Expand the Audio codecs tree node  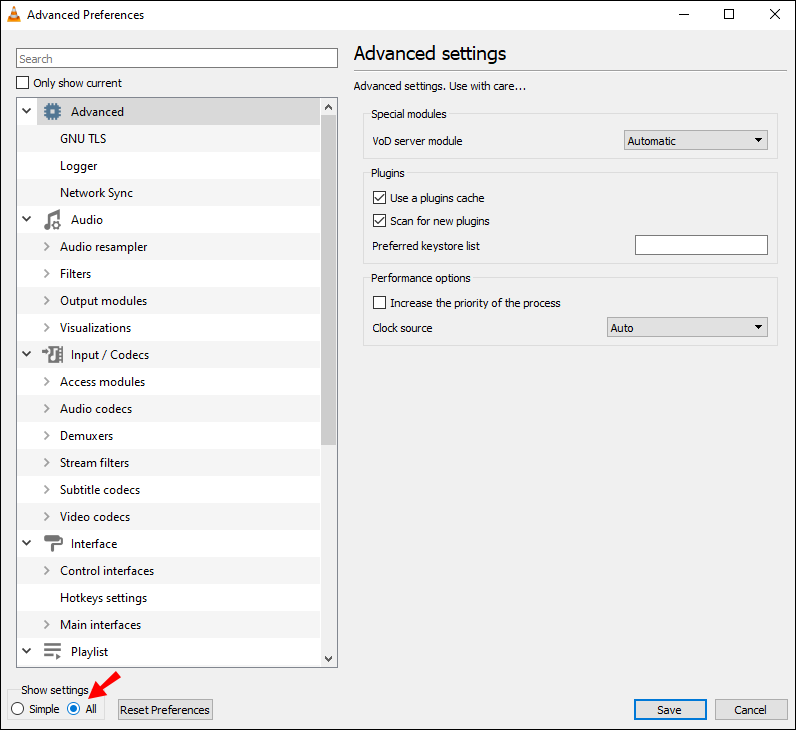(x=47, y=409)
